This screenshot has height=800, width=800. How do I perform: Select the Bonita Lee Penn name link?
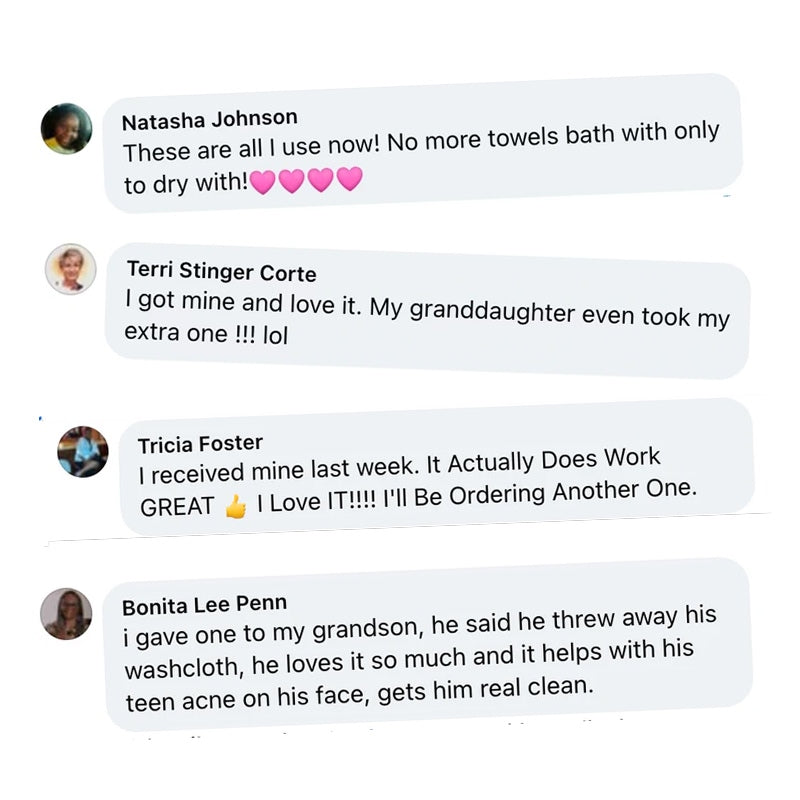click(x=204, y=605)
